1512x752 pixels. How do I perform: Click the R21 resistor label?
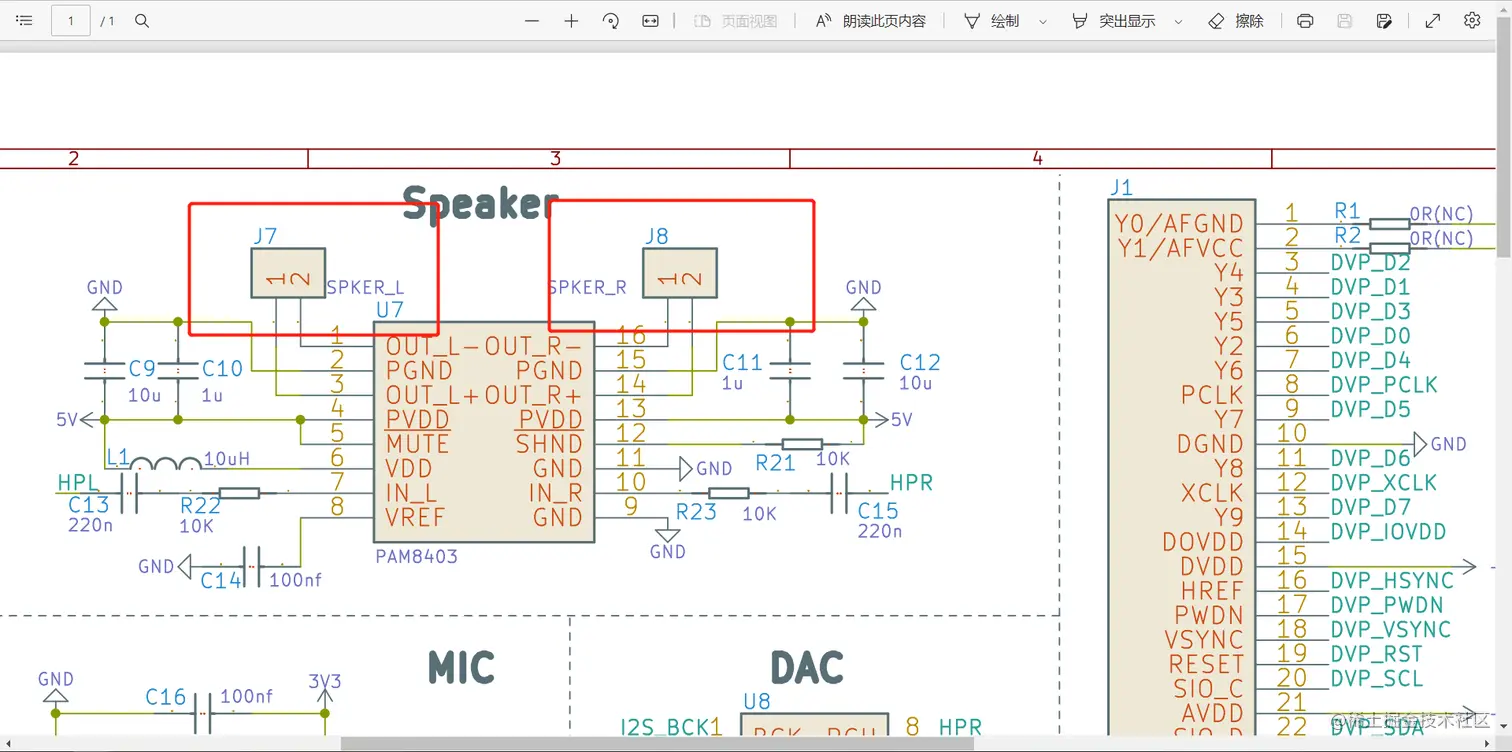click(775, 463)
